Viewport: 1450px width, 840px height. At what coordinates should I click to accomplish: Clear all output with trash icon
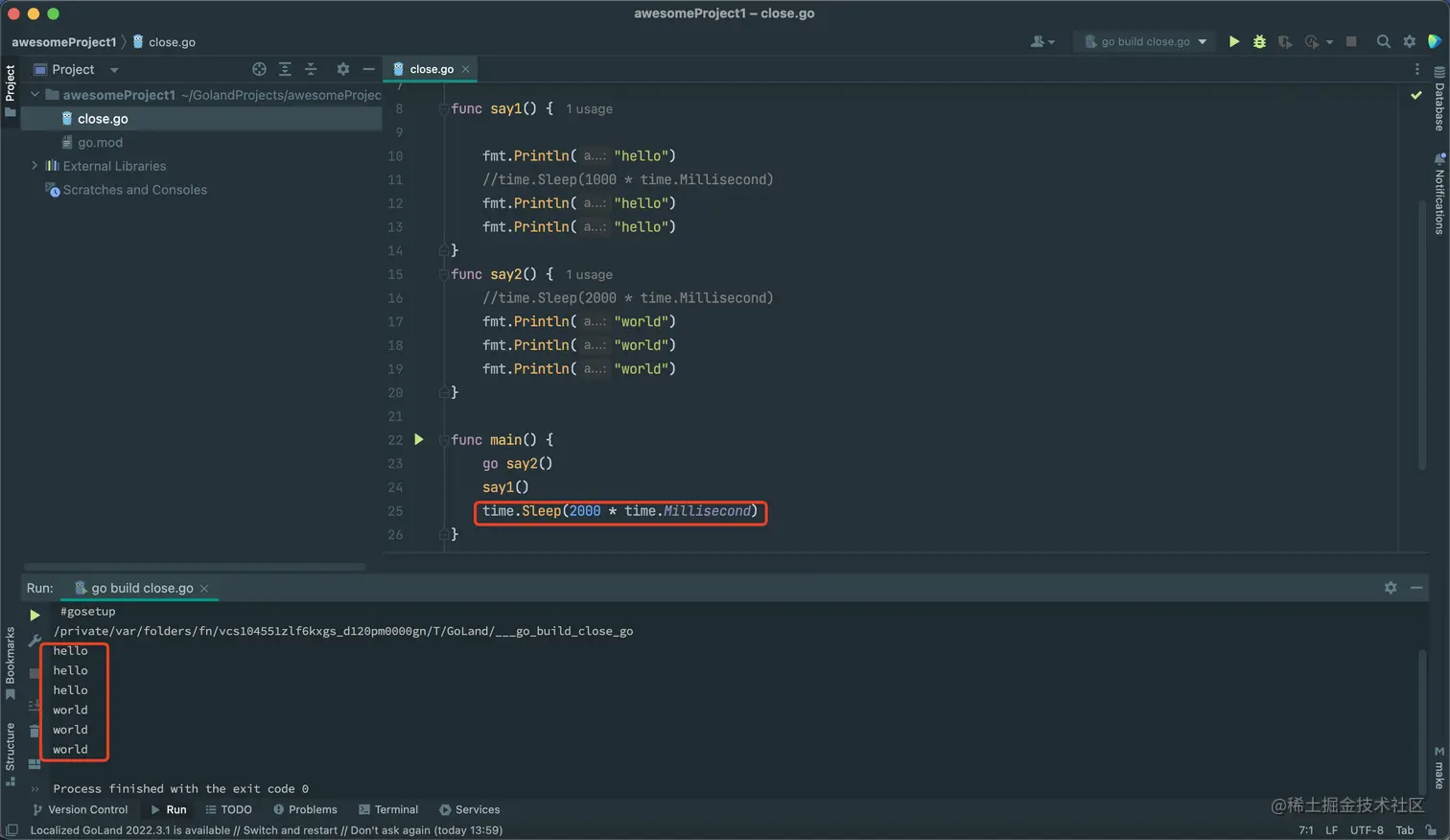coord(35,732)
